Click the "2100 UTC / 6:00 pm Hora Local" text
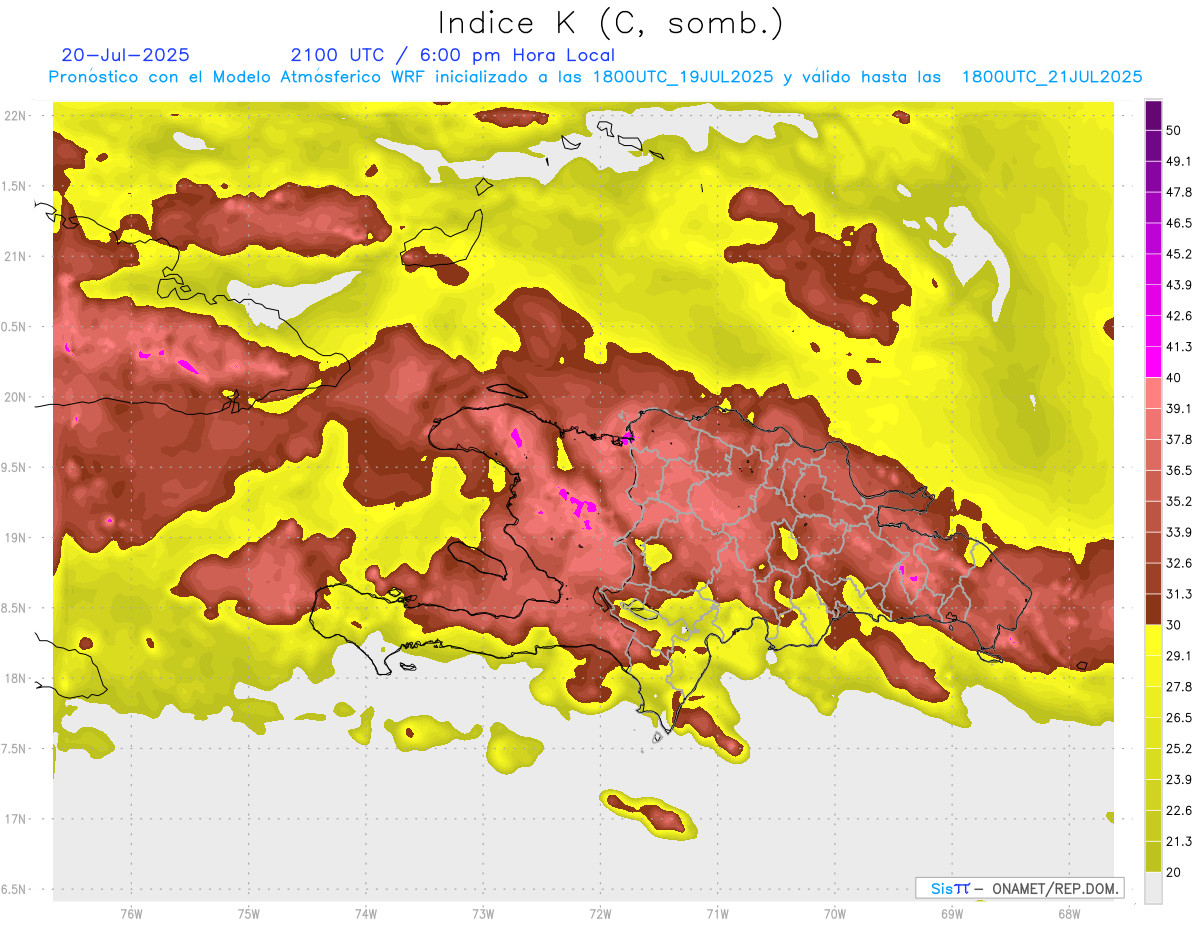This screenshot has height=927, width=1200. click(453, 55)
